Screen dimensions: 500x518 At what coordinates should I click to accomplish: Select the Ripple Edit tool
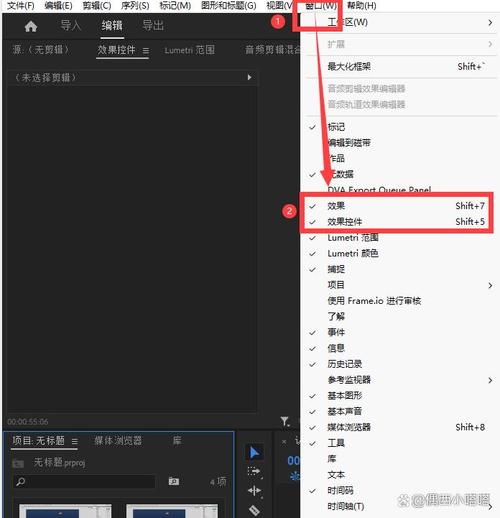(255, 491)
